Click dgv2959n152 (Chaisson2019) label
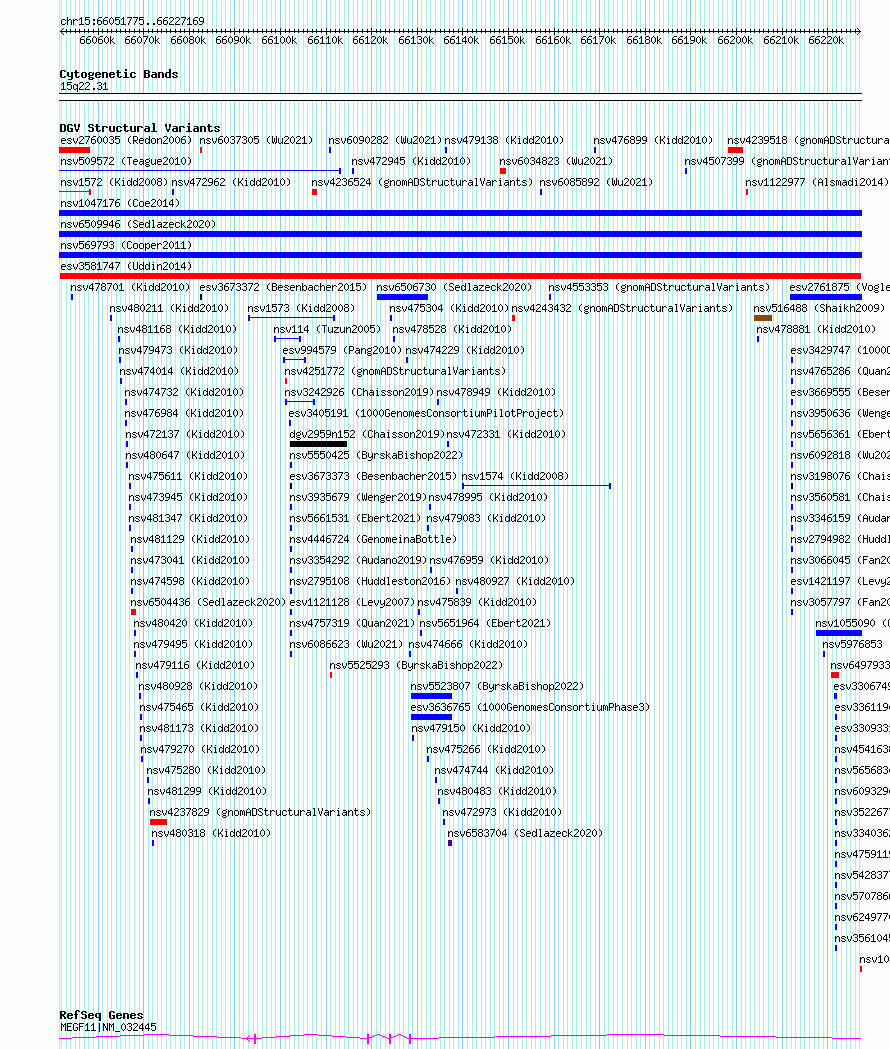This screenshot has height=1049, width=890. point(367,434)
